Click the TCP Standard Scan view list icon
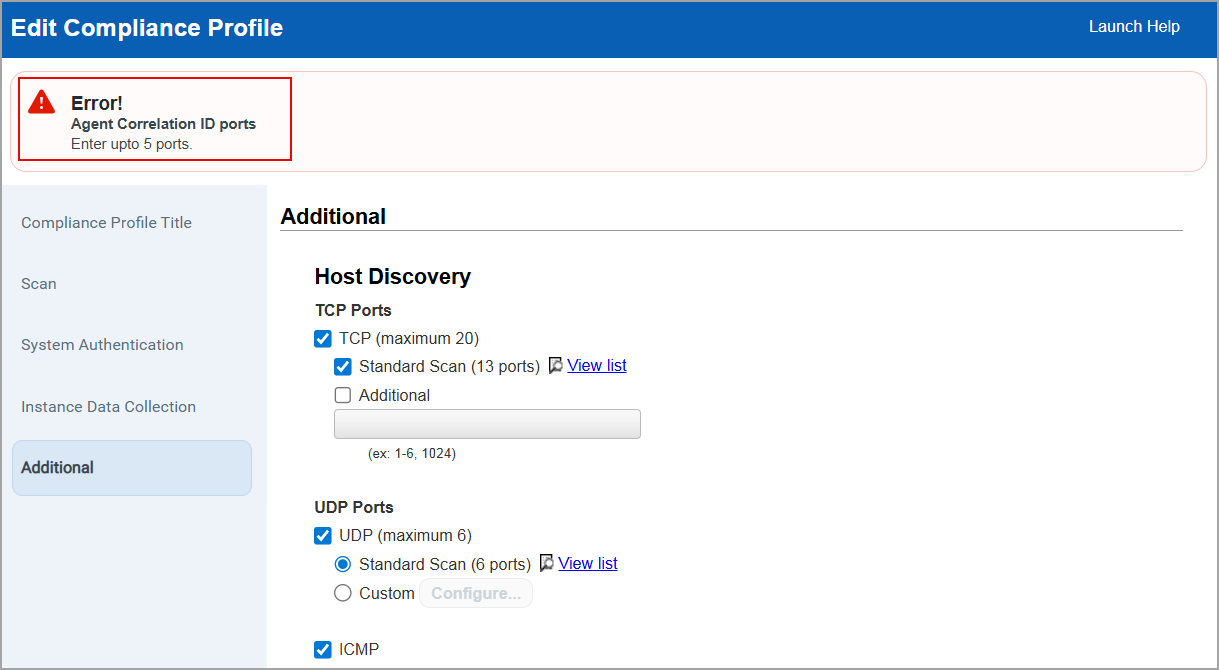Image resolution: width=1219 pixels, height=670 pixels. [556, 366]
